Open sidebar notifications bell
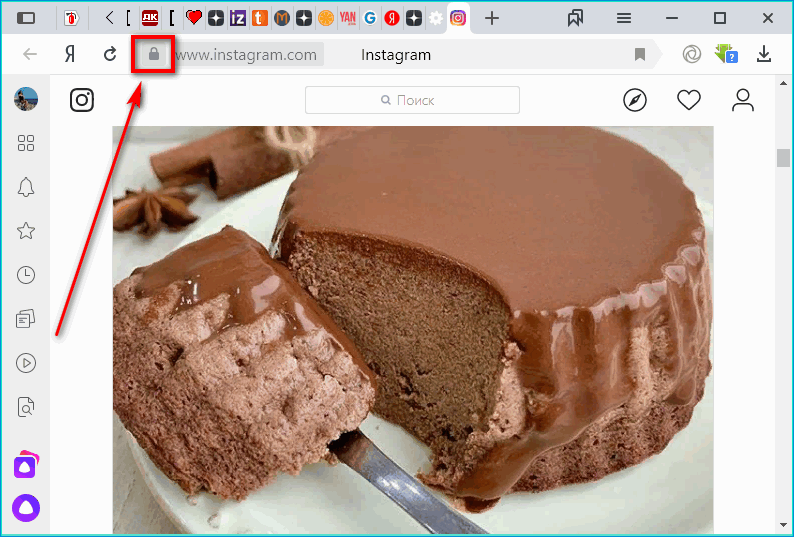Image resolution: width=794 pixels, height=537 pixels. tap(26, 187)
